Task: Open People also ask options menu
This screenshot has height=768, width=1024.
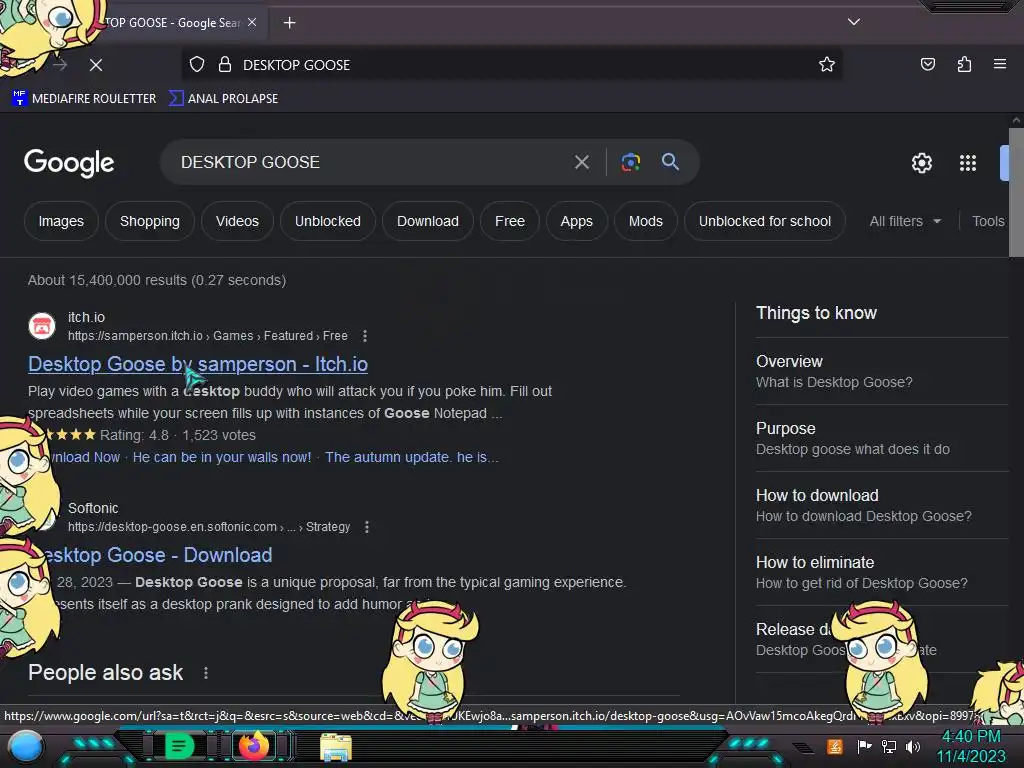Action: tap(206, 673)
